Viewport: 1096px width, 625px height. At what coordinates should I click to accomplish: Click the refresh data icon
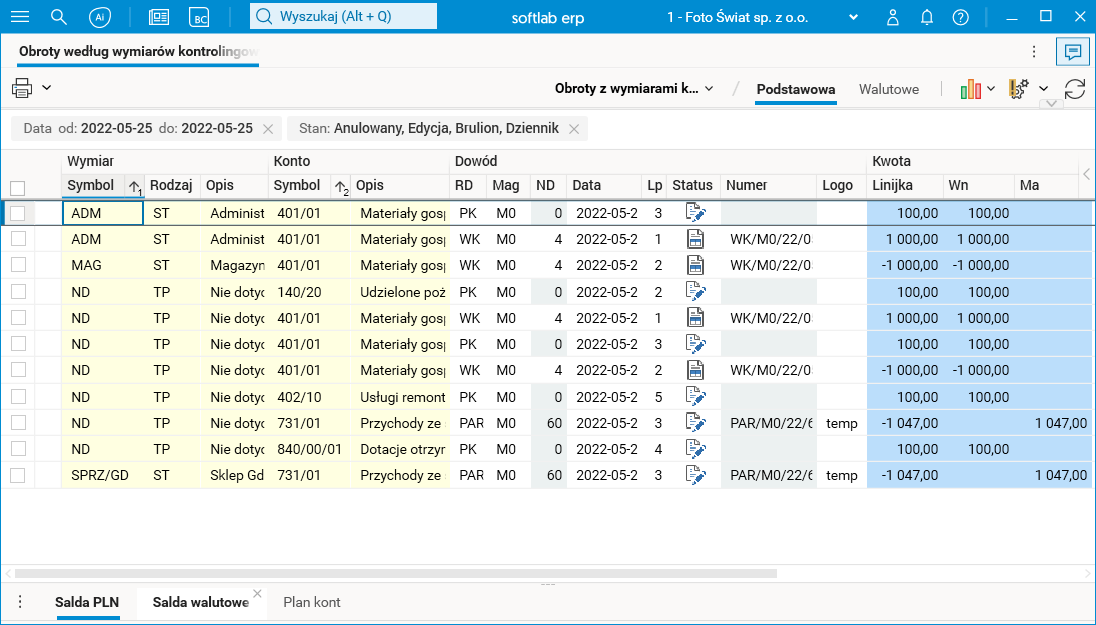[x=1075, y=89]
